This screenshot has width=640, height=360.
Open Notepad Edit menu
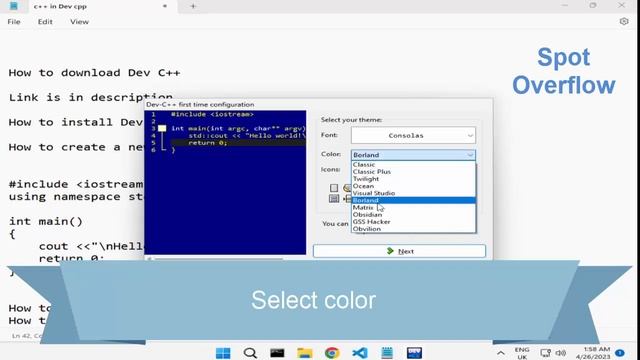tap(45, 22)
